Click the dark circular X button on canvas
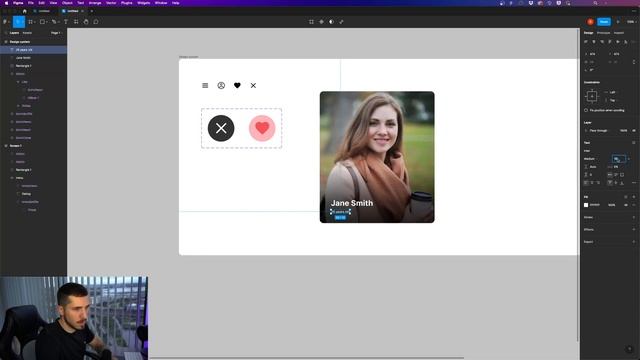640x360 pixels. (221, 128)
